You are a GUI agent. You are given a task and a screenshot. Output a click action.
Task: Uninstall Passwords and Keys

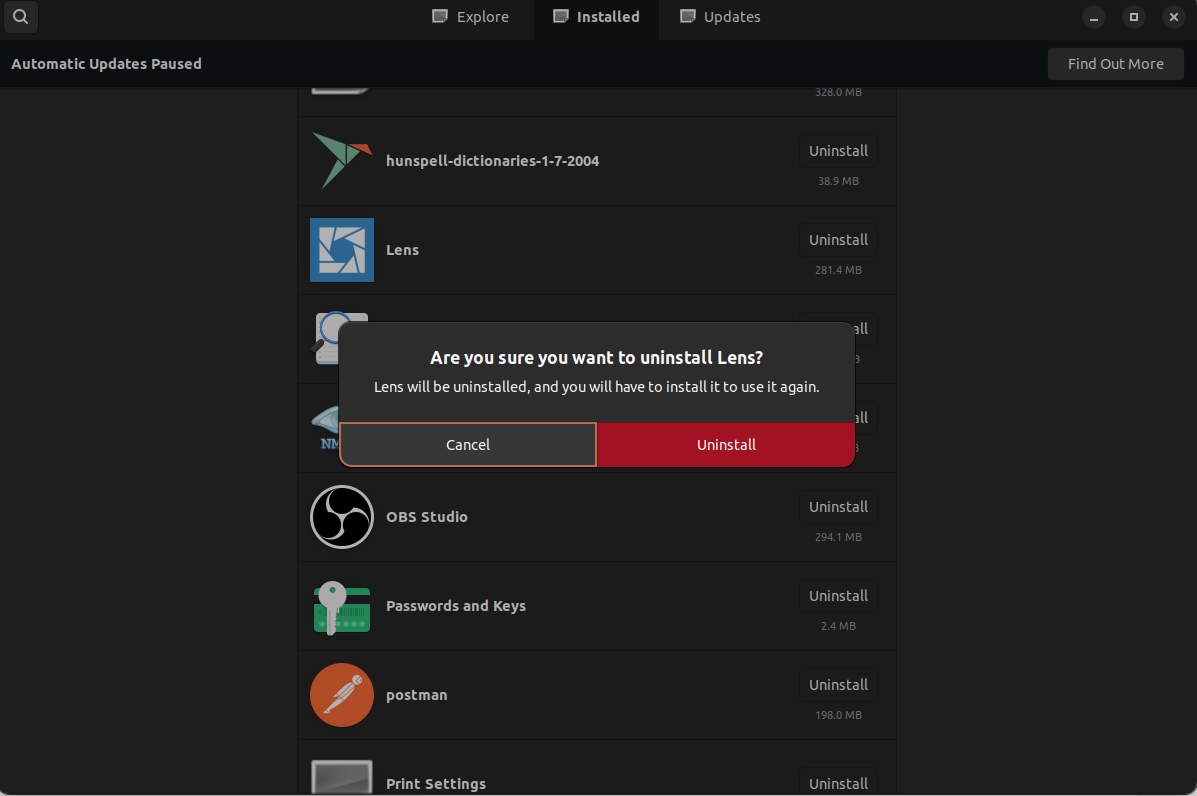(838, 596)
